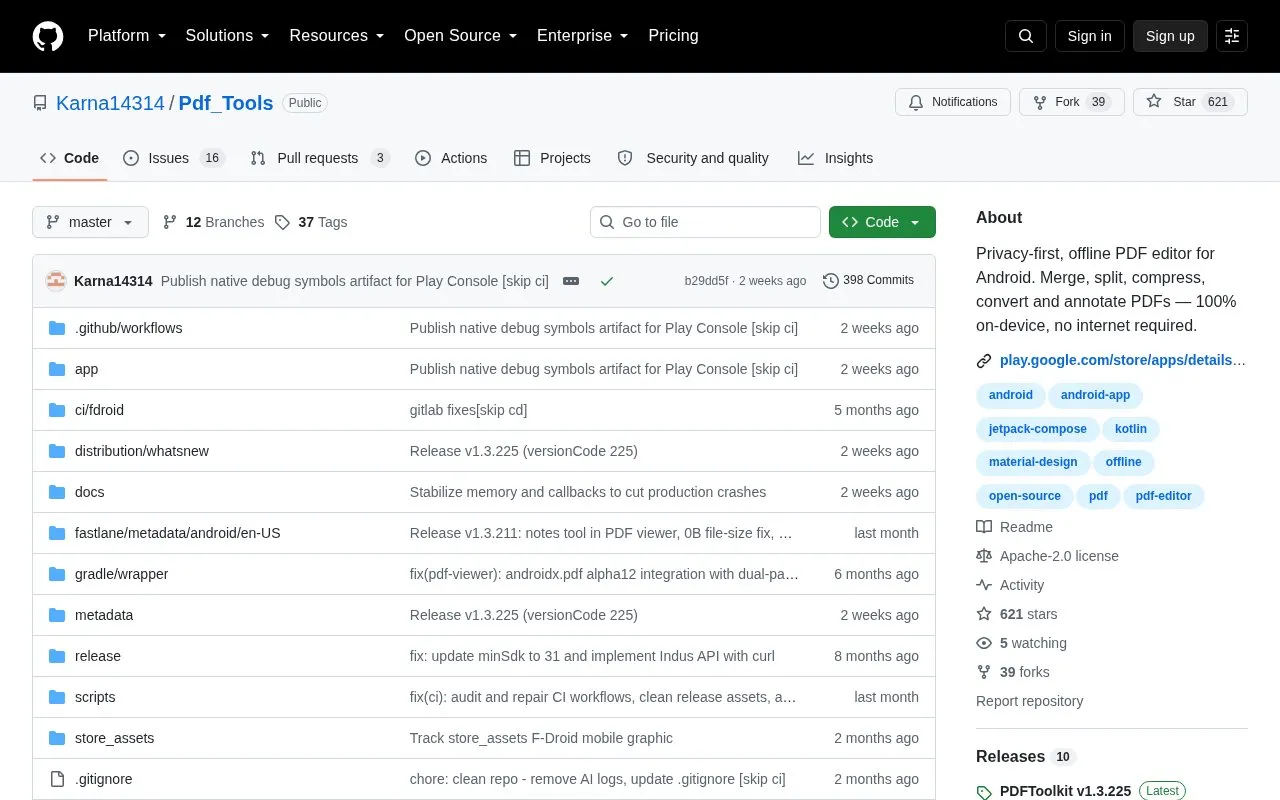Open the GitHub homepage logo
This screenshot has width=1280, height=800.
coord(48,36)
